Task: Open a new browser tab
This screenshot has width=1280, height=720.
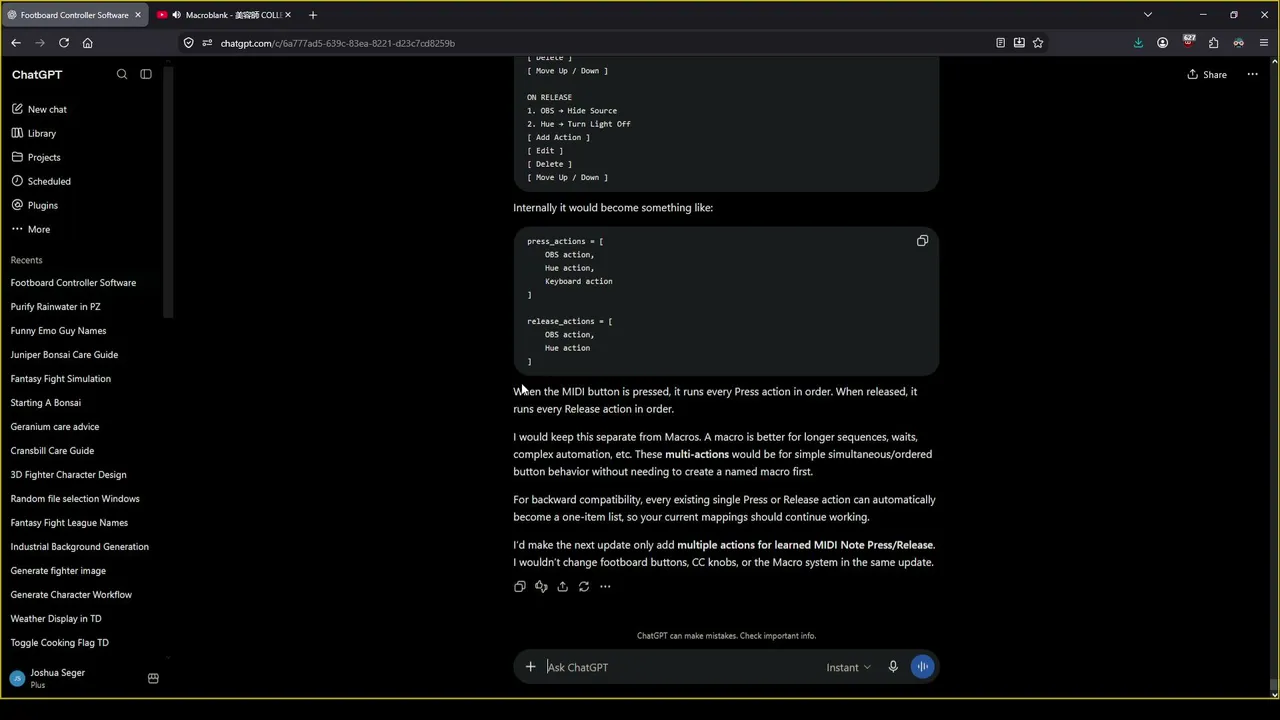Action: click(313, 15)
